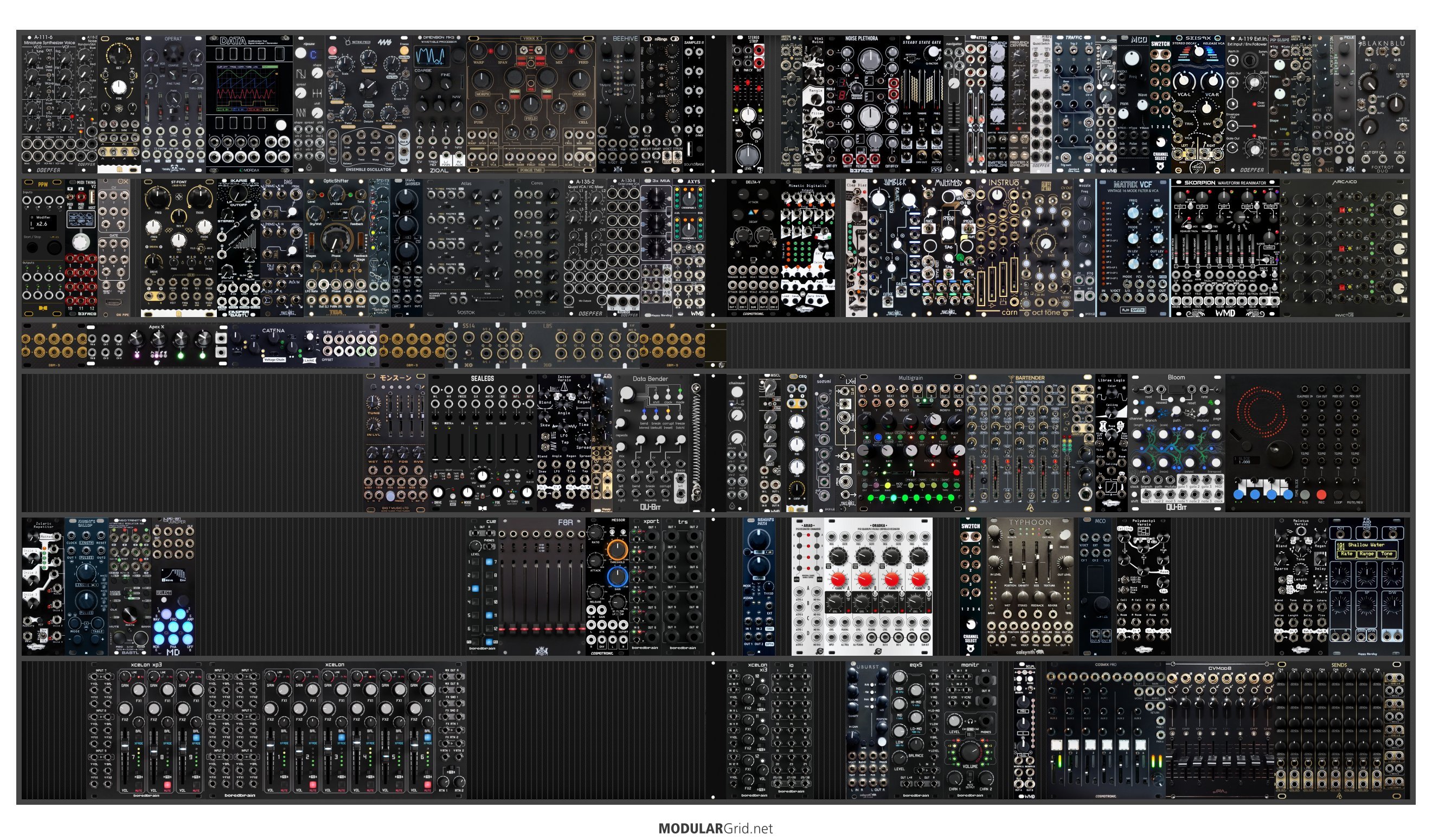Click the OpticShifter module
Screen dimensions: 1432x840
(336, 248)
